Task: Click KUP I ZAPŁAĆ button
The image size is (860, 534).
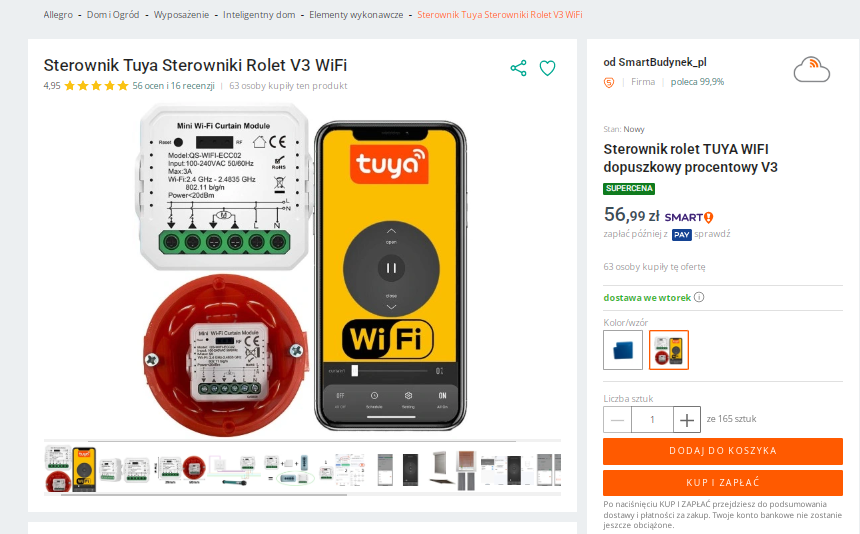Action: [x=723, y=482]
